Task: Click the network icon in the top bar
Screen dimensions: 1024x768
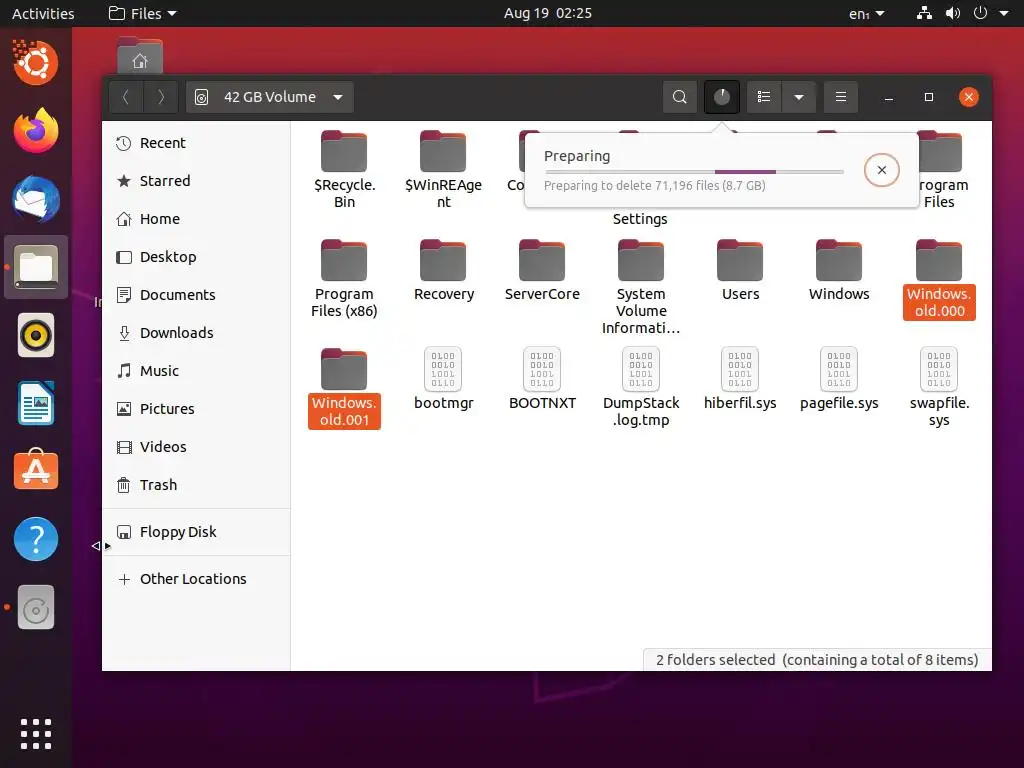Action: pos(924,13)
